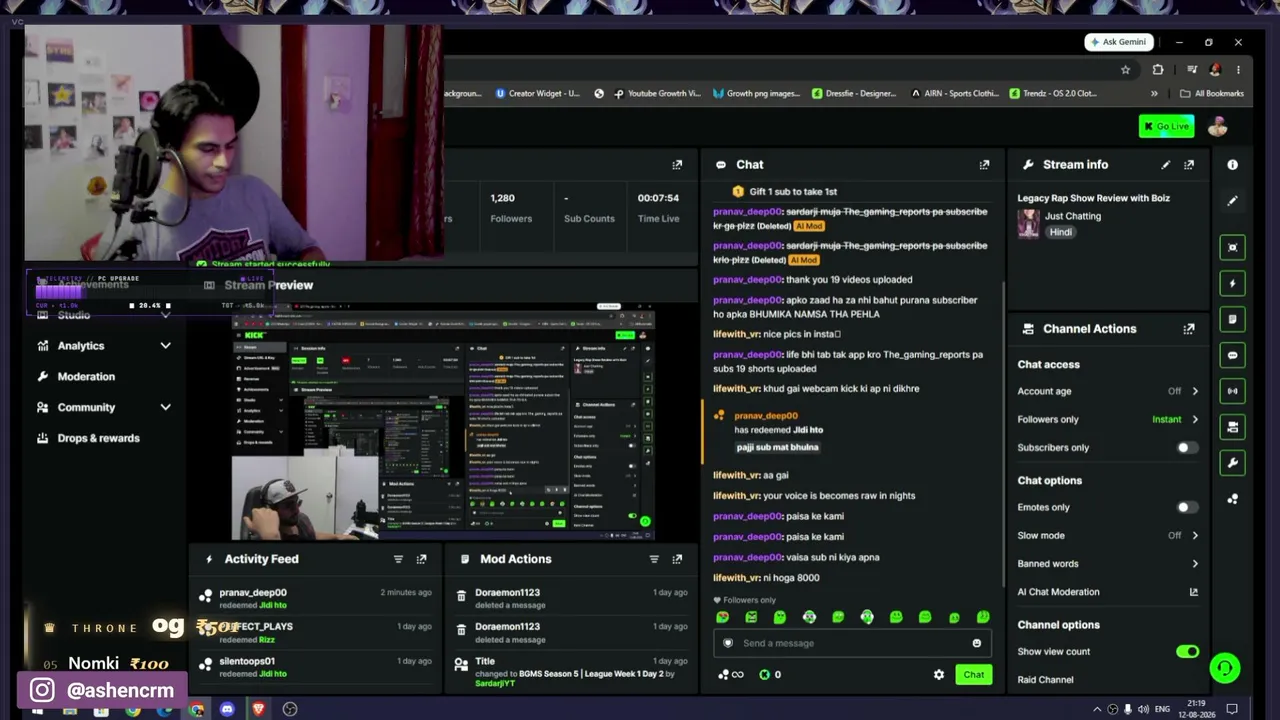Toggle the Mod Actions note widget in sidebar
Image resolution: width=1280 pixels, height=720 pixels.
point(1232,319)
